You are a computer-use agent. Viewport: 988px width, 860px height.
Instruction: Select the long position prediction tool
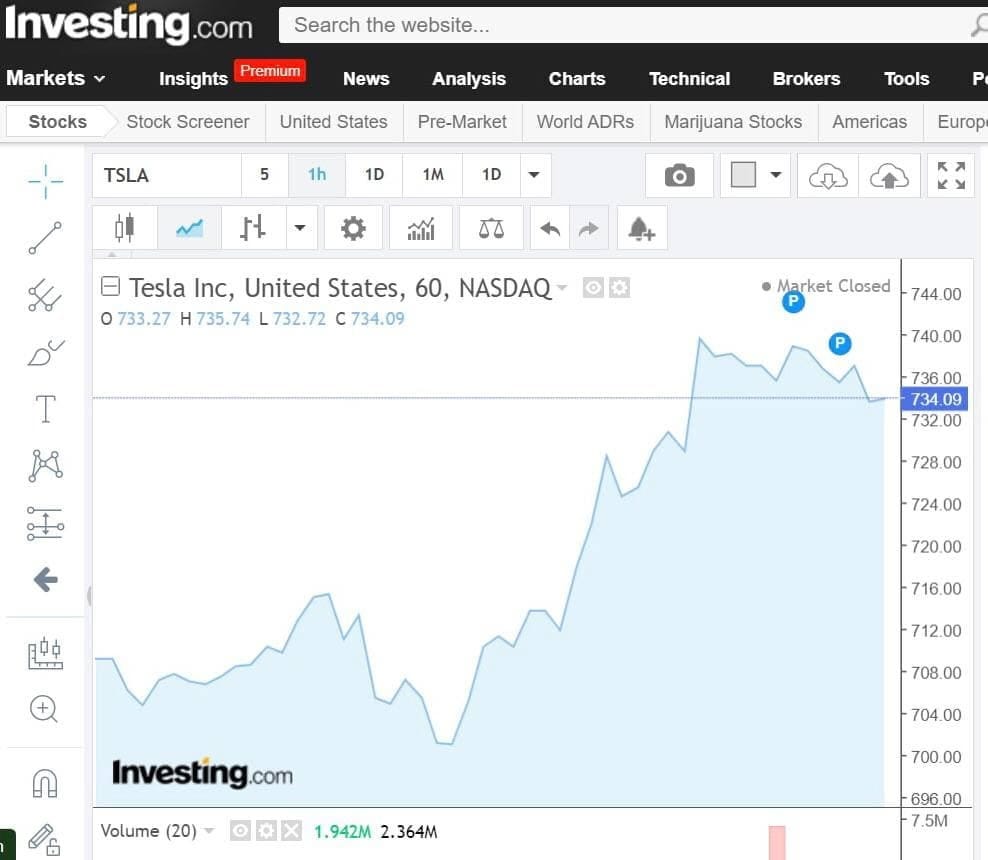pyautogui.click(x=45, y=524)
